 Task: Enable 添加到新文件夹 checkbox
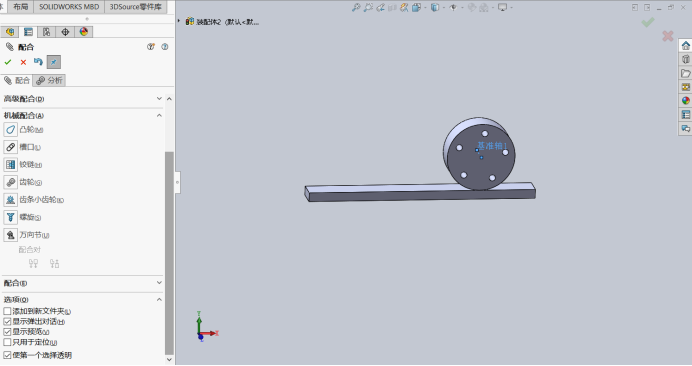pos(7,311)
